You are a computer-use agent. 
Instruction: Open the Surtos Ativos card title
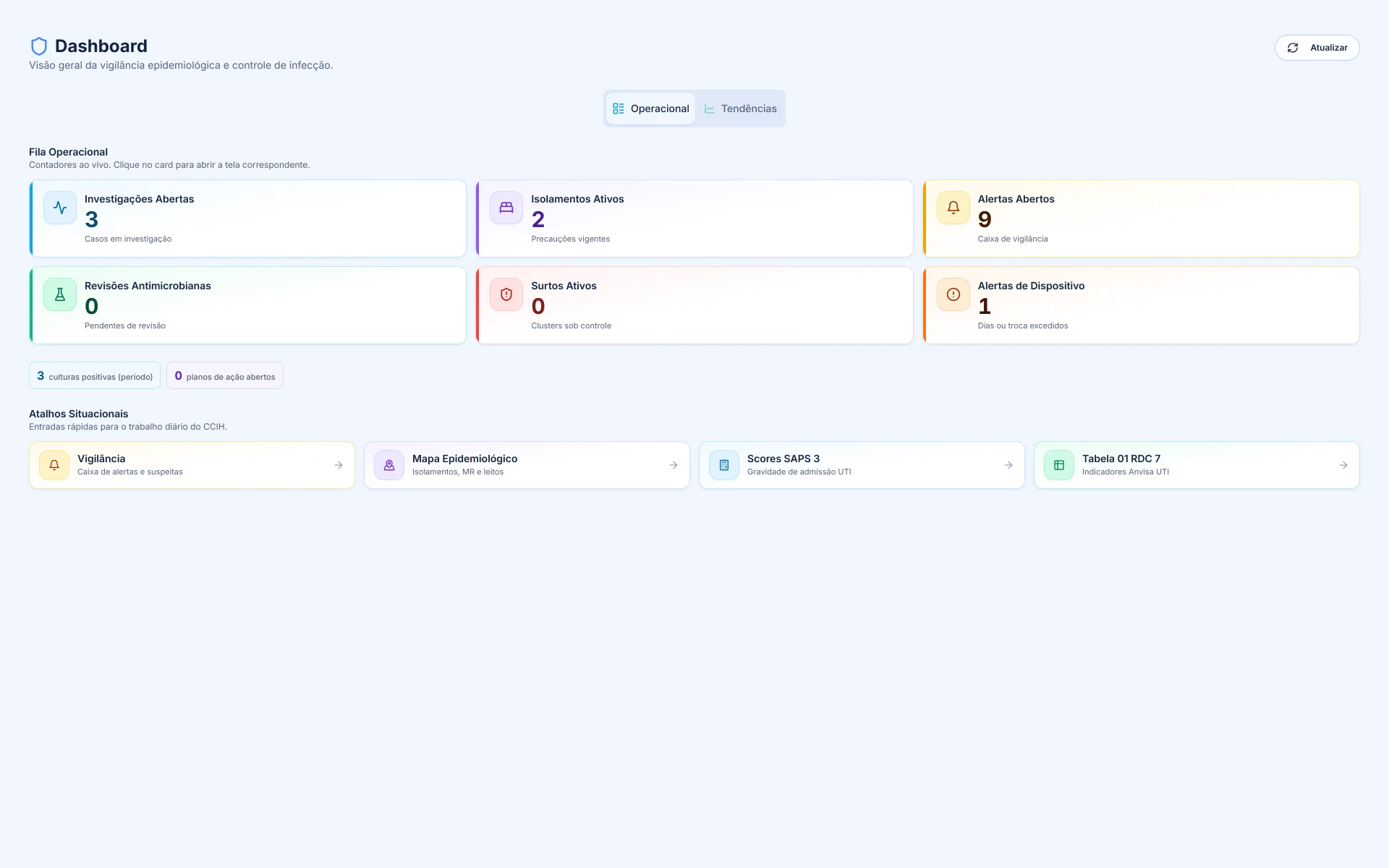(x=564, y=286)
